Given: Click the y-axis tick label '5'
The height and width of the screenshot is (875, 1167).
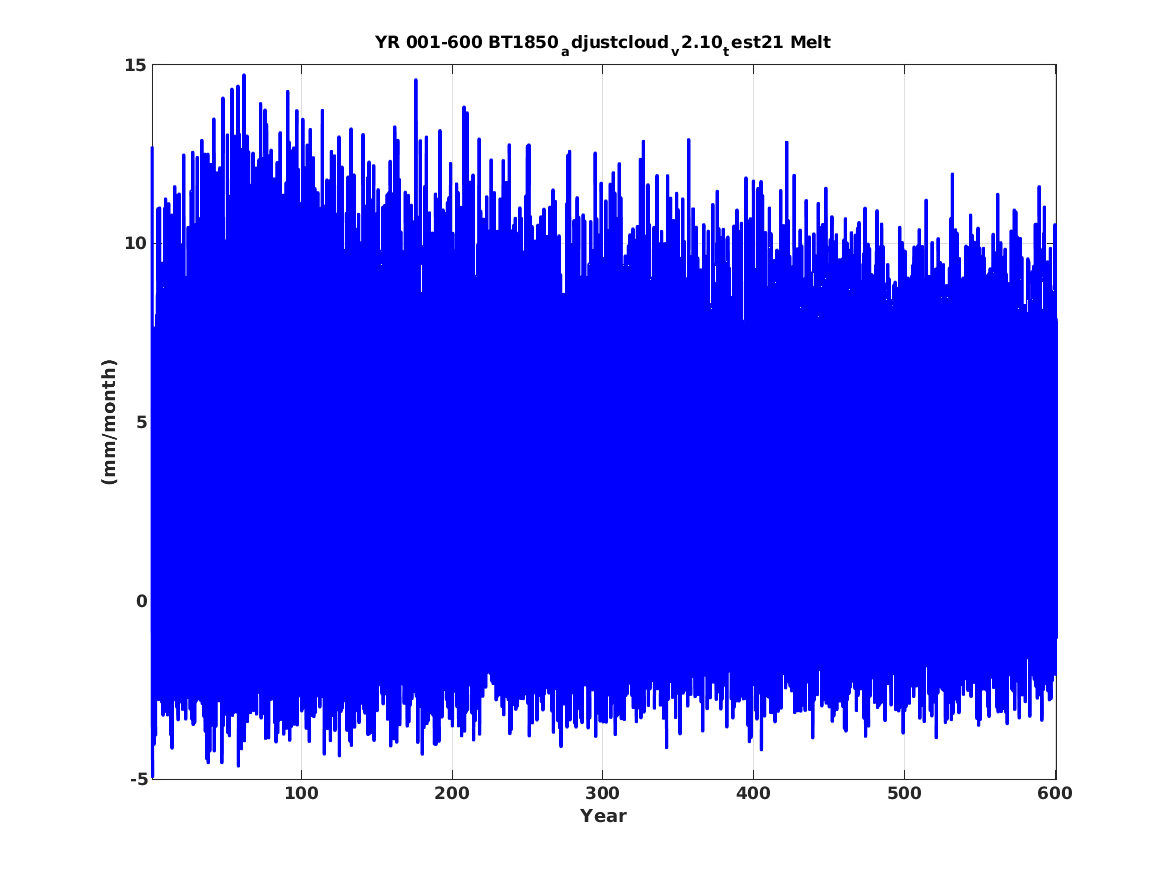Looking at the screenshot, I should point(141,422).
